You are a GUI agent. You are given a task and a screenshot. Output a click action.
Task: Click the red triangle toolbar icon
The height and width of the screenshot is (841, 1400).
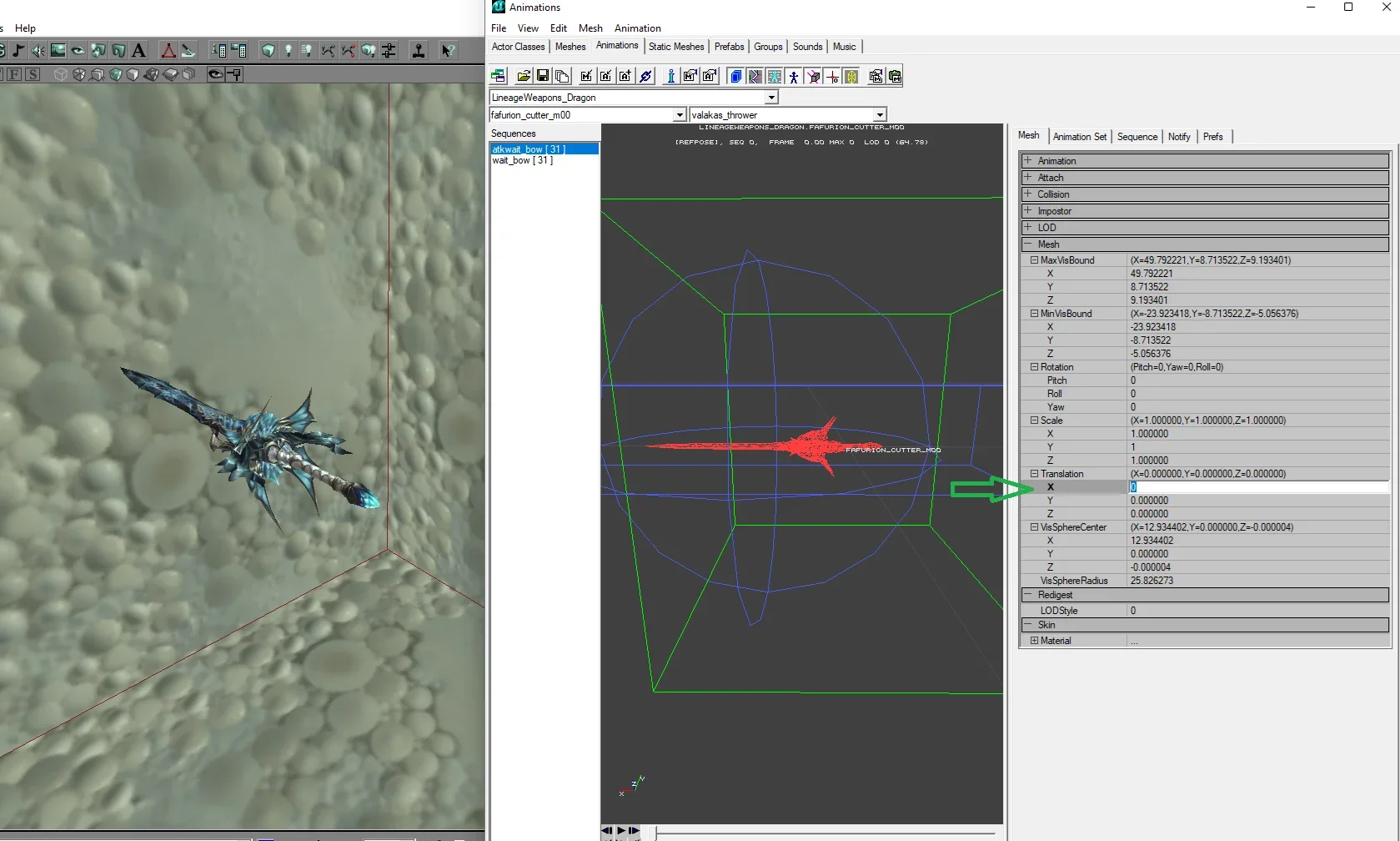tap(168, 51)
